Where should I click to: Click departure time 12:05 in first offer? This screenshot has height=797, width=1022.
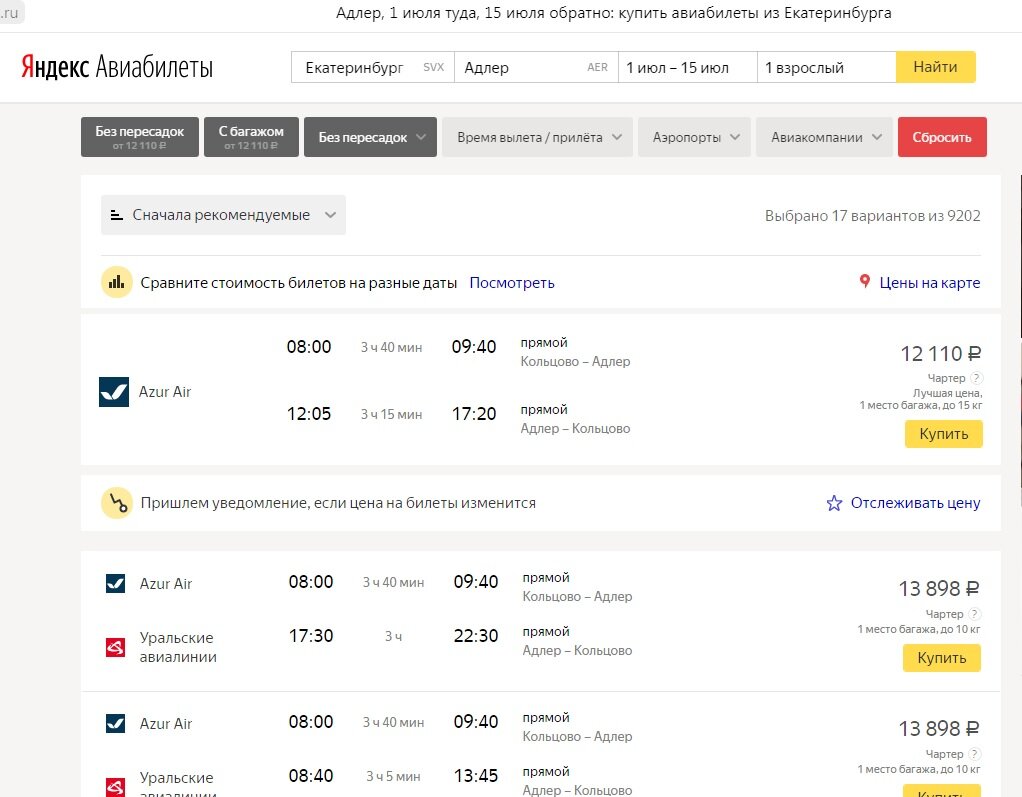(309, 414)
